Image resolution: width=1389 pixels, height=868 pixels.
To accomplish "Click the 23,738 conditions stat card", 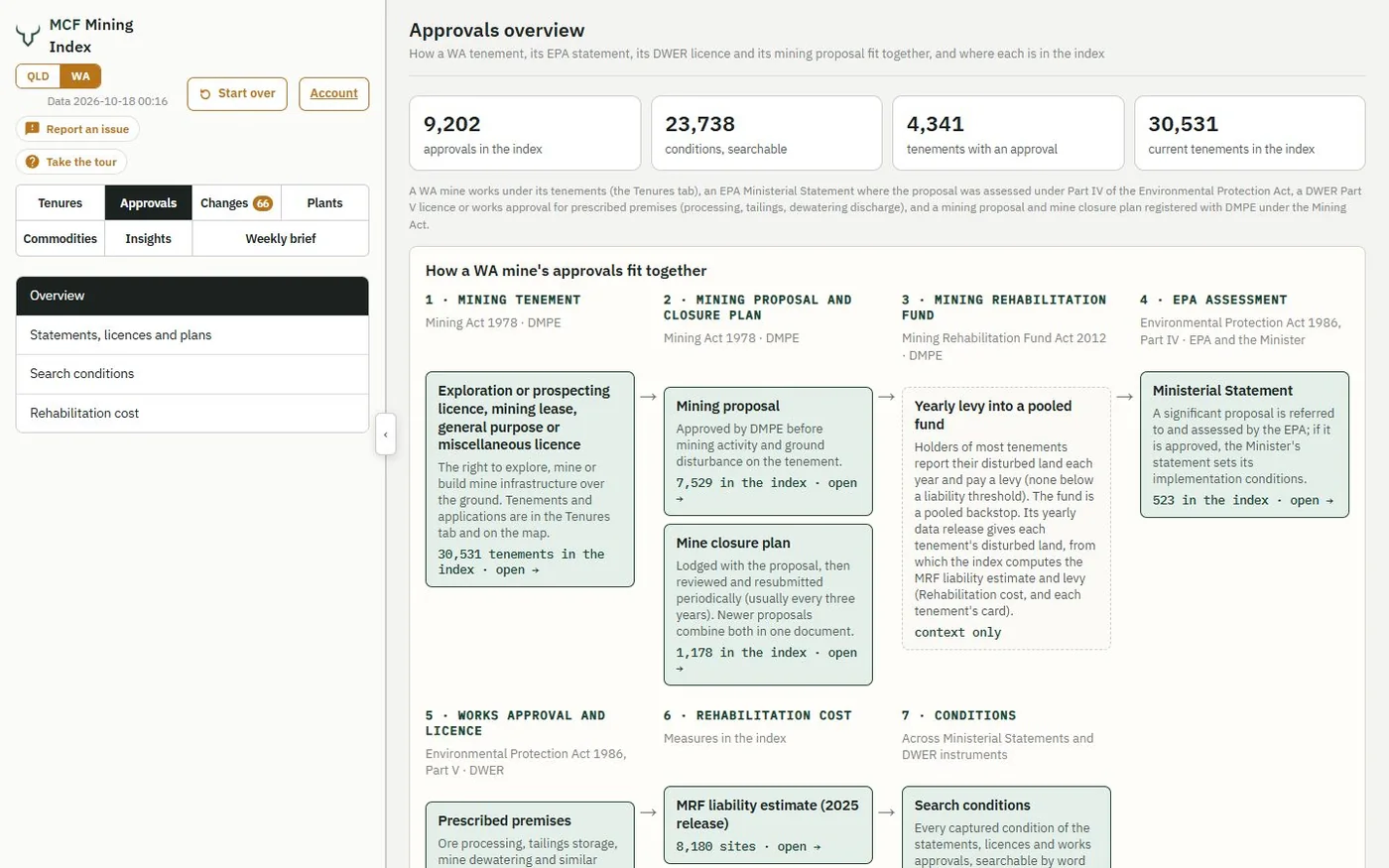I will click(x=767, y=133).
